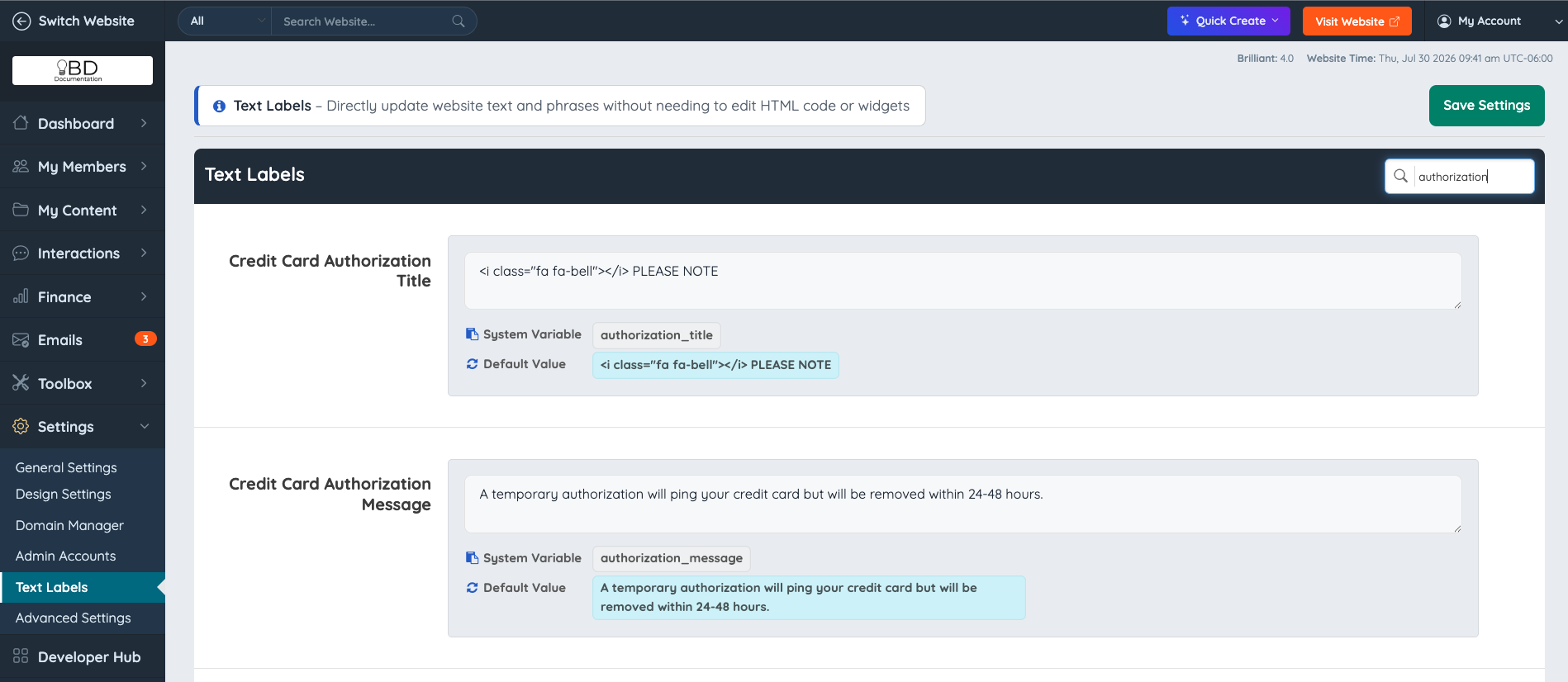This screenshot has width=1568, height=682.
Task: Click the 'Brilliant: 4.0' version text
Action: pyautogui.click(x=1265, y=59)
